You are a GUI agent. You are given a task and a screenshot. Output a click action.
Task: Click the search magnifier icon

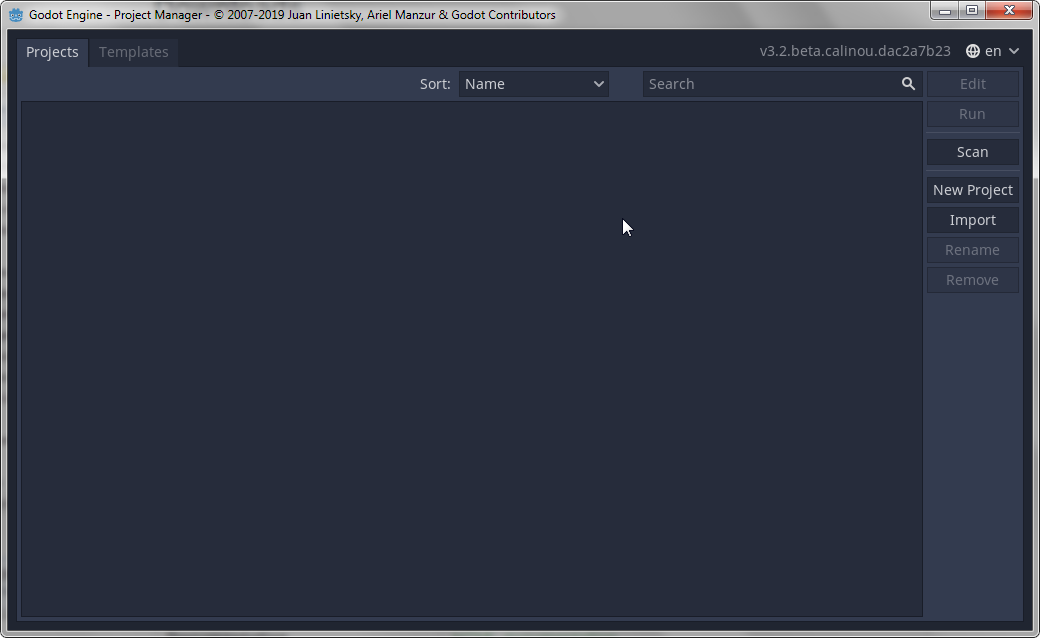click(908, 84)
